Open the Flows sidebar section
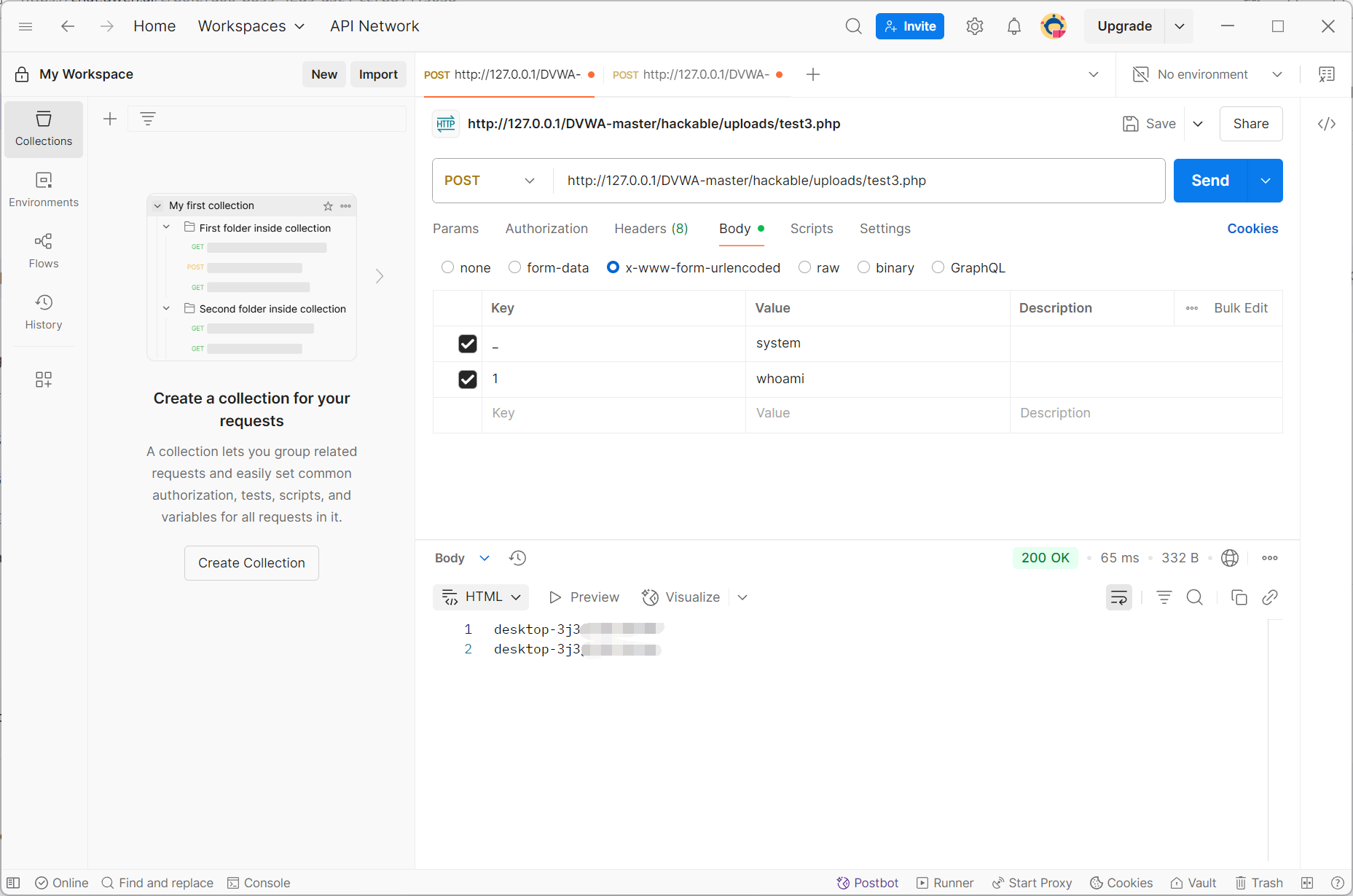This screenshot has width=1353, height=896. click(44, 251)
